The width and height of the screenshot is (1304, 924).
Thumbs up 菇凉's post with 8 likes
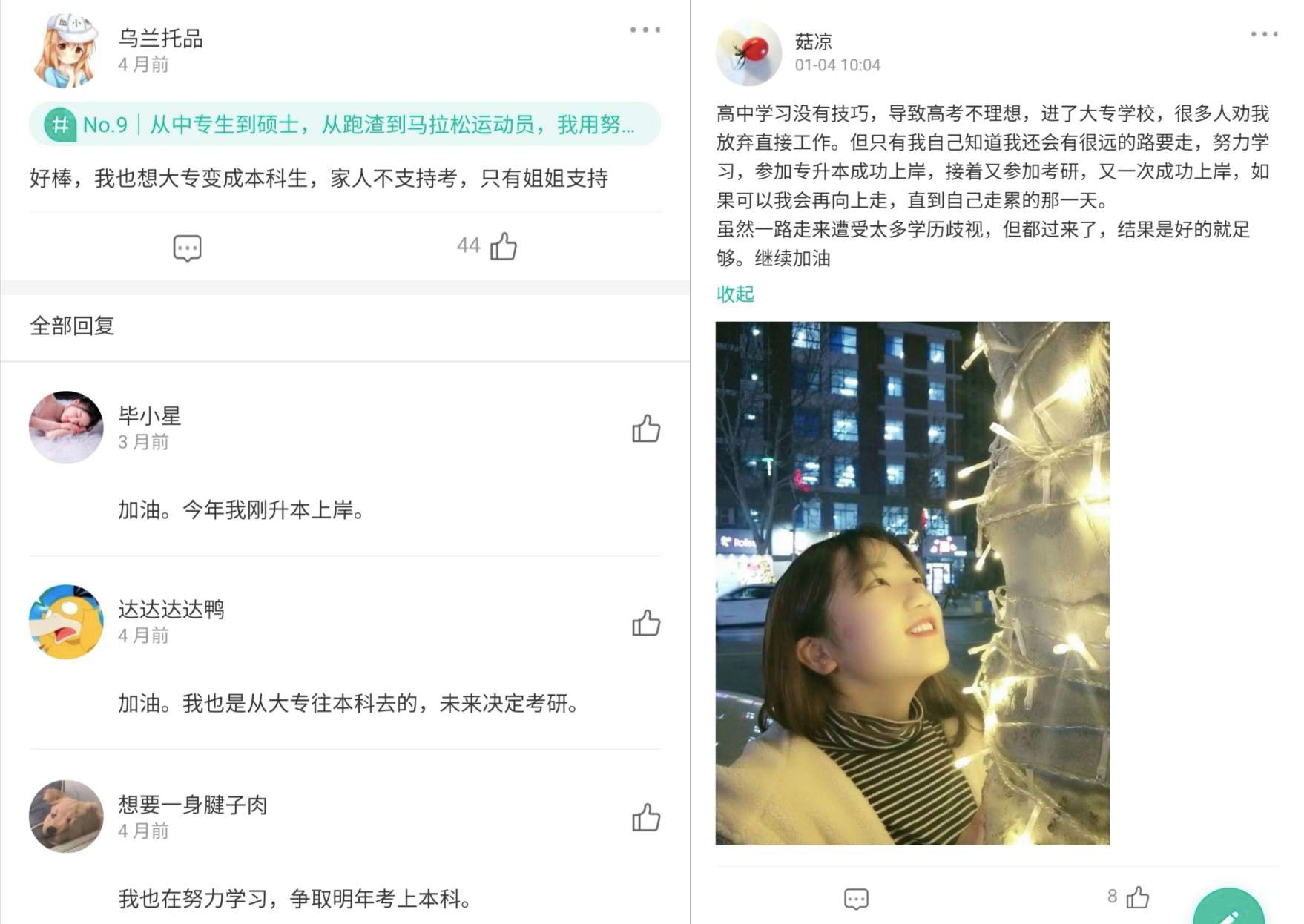coord(1138,897)
